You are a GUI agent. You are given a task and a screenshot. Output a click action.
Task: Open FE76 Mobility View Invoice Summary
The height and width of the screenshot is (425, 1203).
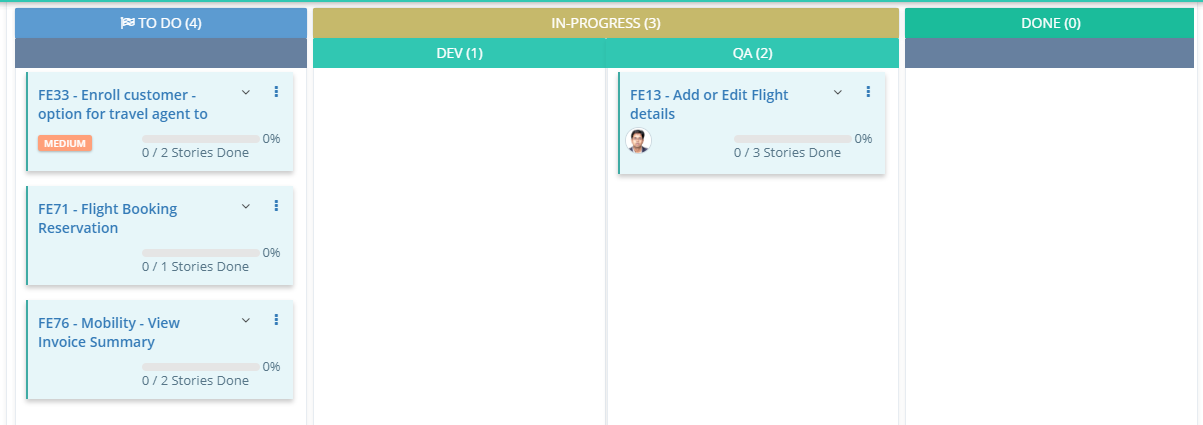108,332
